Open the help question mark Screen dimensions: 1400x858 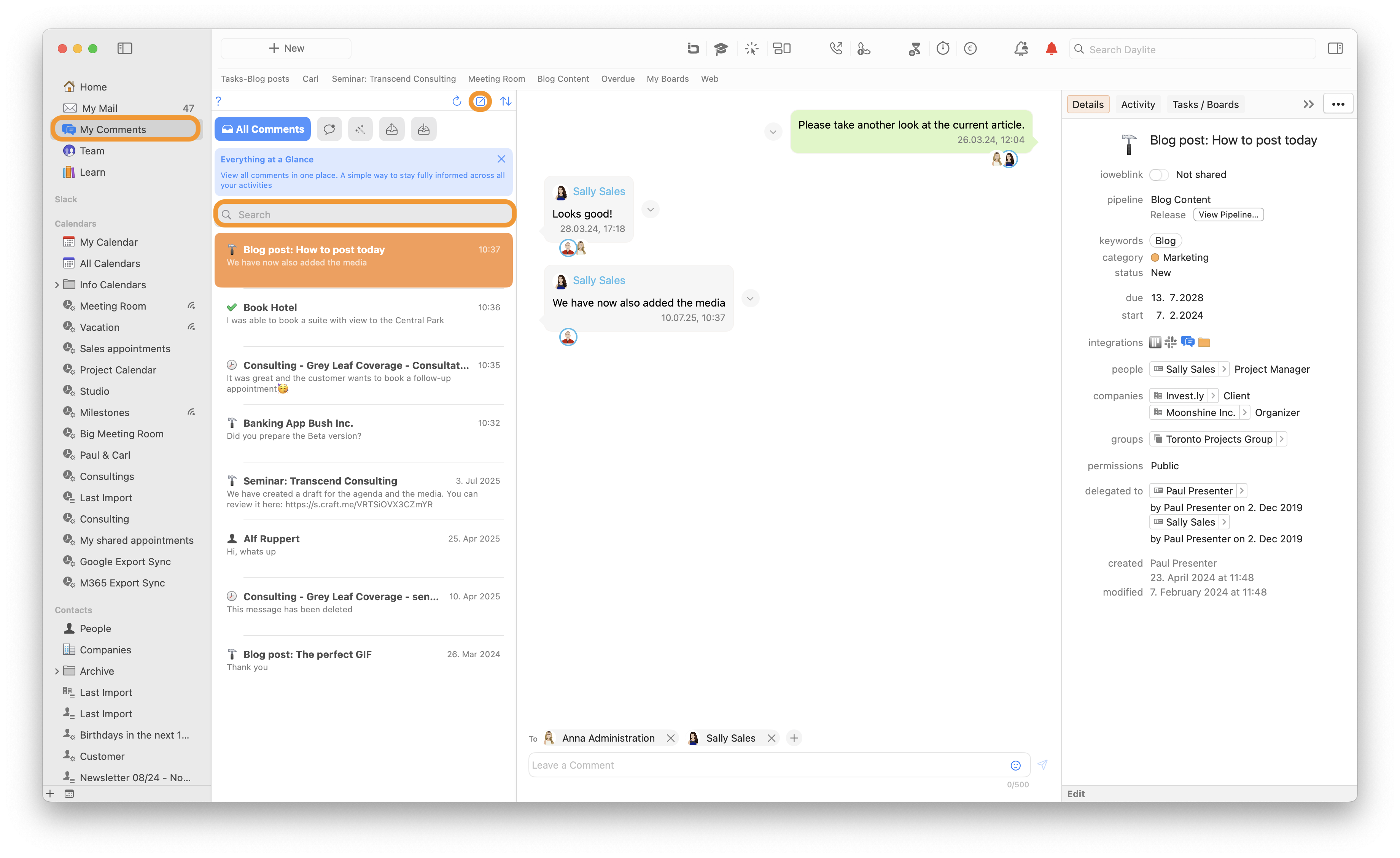pos(218,101)
